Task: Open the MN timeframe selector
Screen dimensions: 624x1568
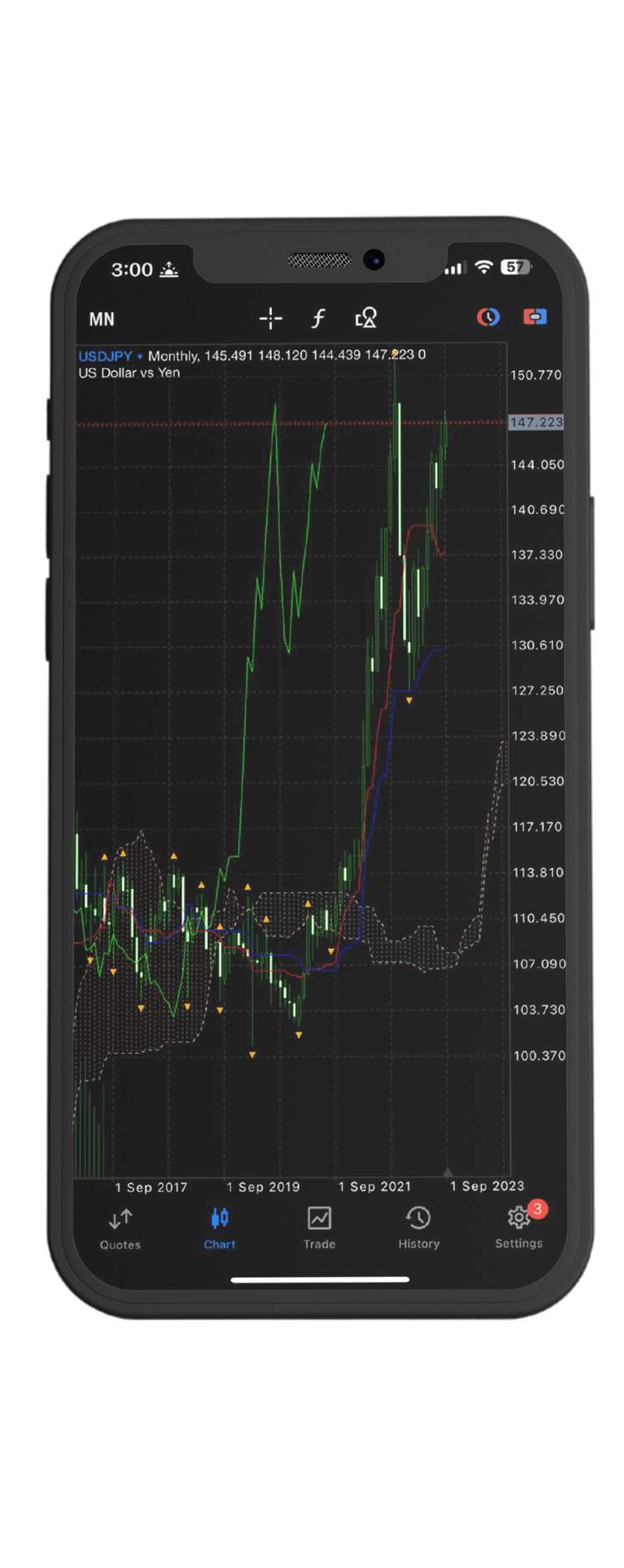Action: click(101, 319)
